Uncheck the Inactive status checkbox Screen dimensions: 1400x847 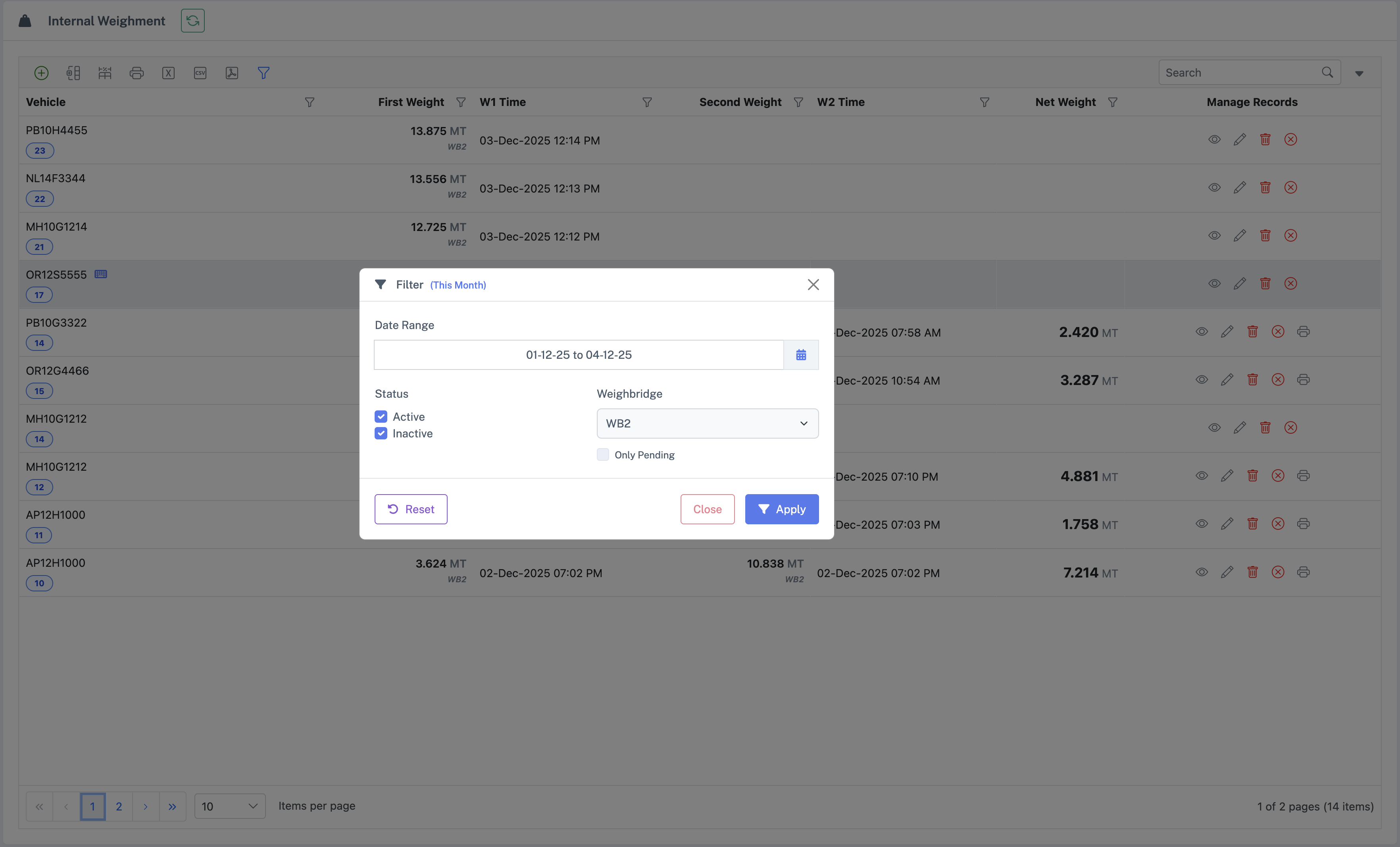point(381,434)
